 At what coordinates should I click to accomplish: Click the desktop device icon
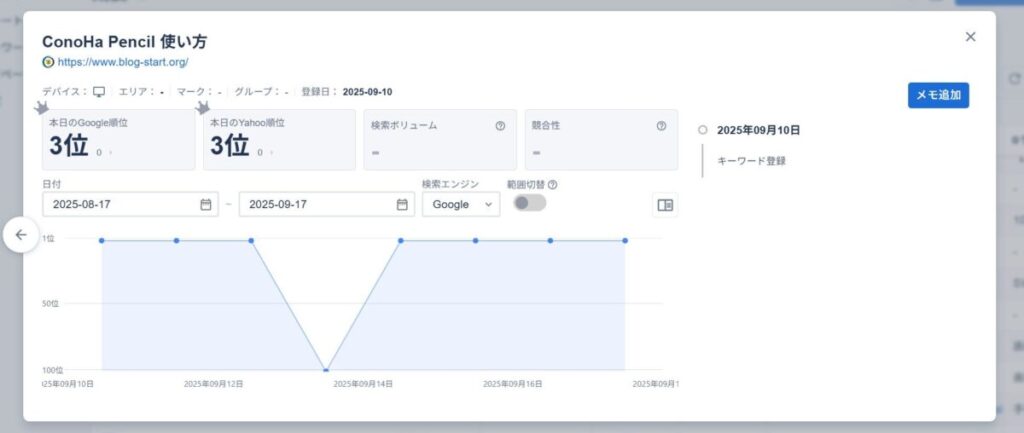tap(99, 92)
